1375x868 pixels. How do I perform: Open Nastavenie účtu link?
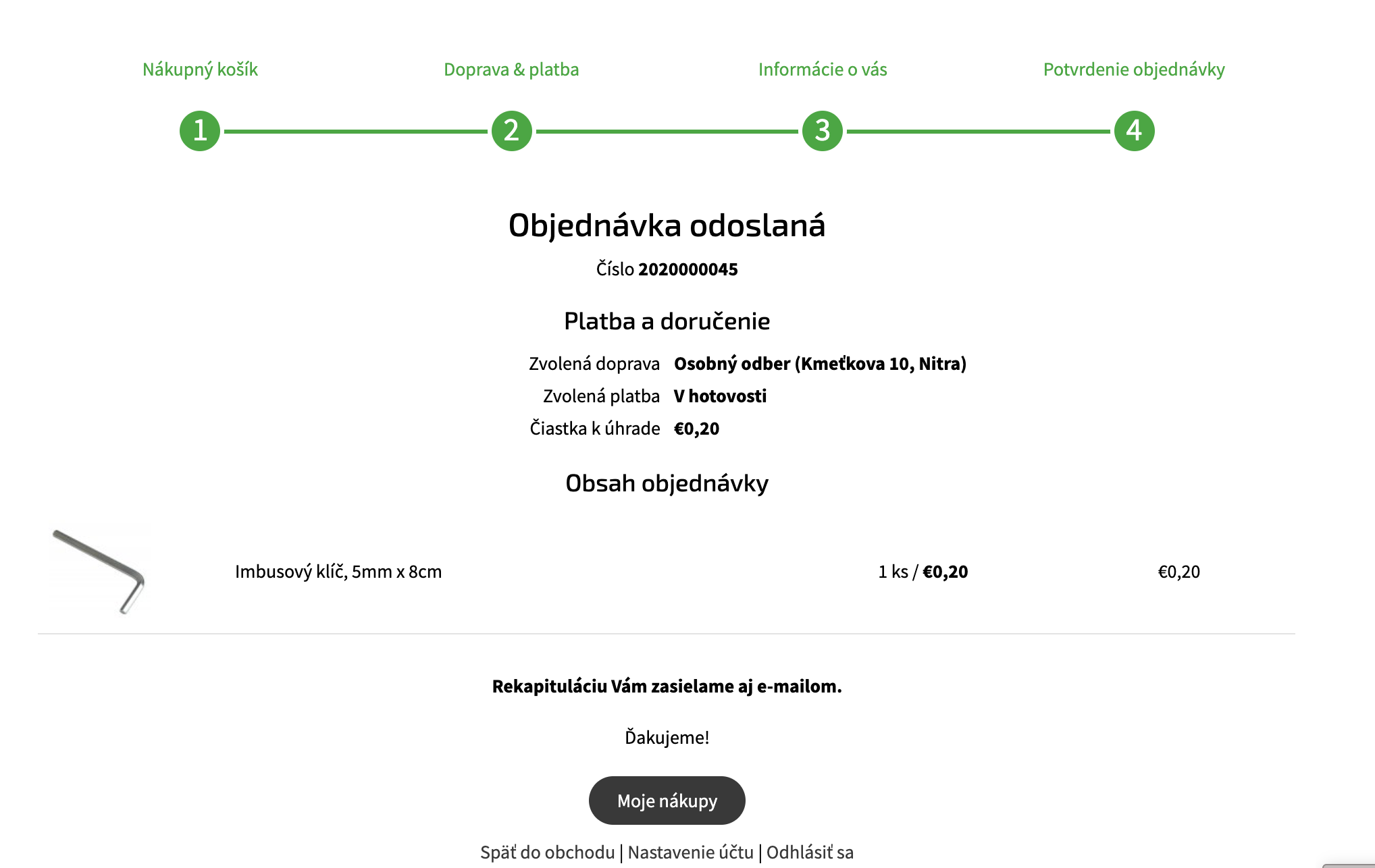click(690, 852)
